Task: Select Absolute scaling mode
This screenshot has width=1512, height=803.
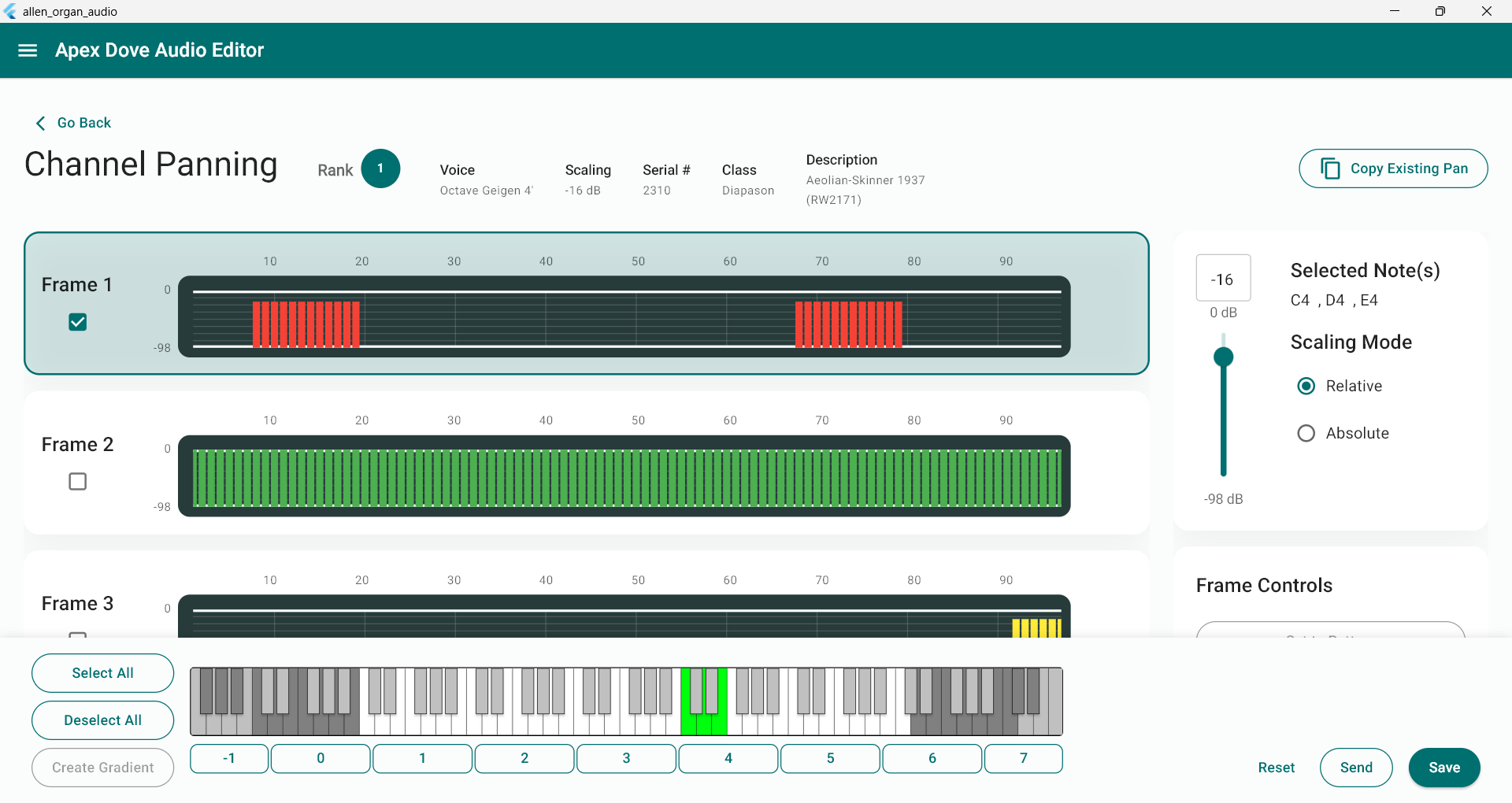Action: [x=1306, y=433]
